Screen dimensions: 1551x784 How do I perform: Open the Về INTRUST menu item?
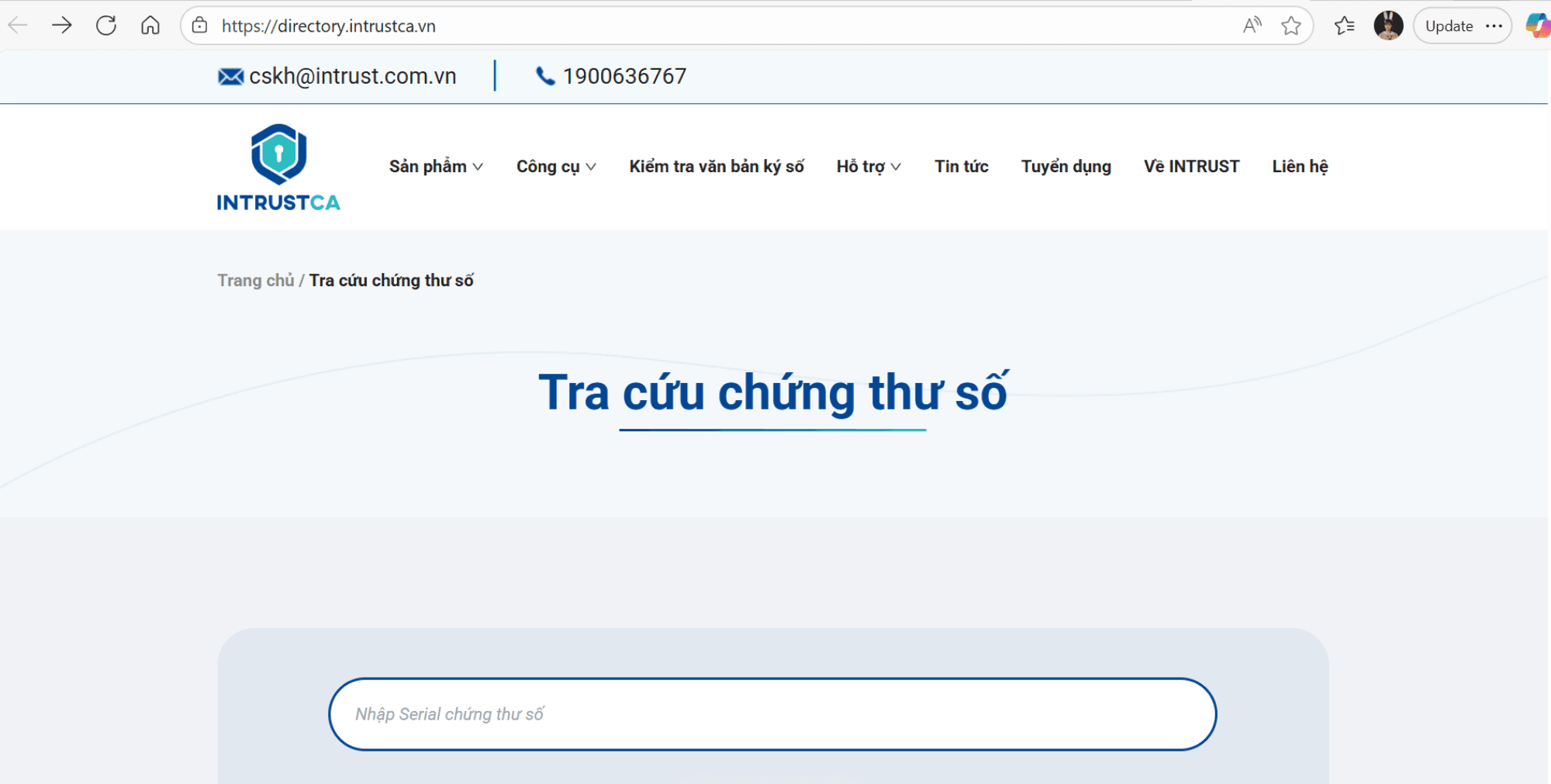1192,167
